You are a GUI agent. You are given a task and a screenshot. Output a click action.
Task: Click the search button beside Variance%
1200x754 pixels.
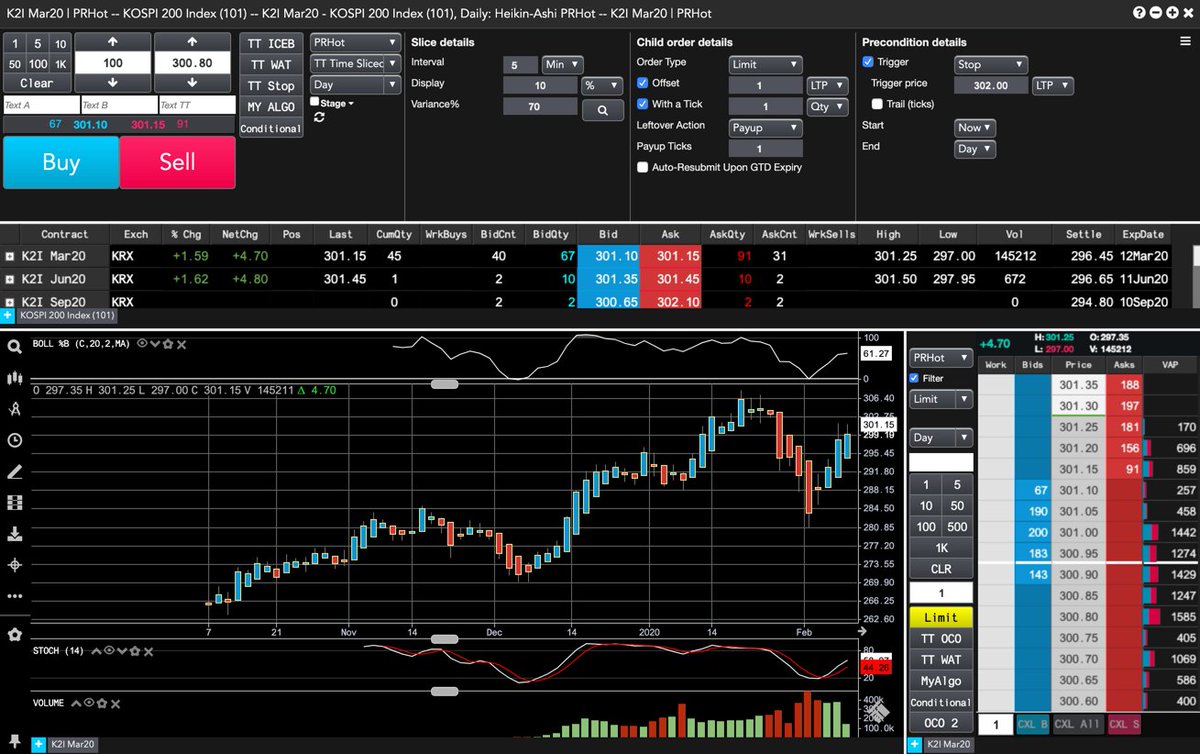pos(603,110)
